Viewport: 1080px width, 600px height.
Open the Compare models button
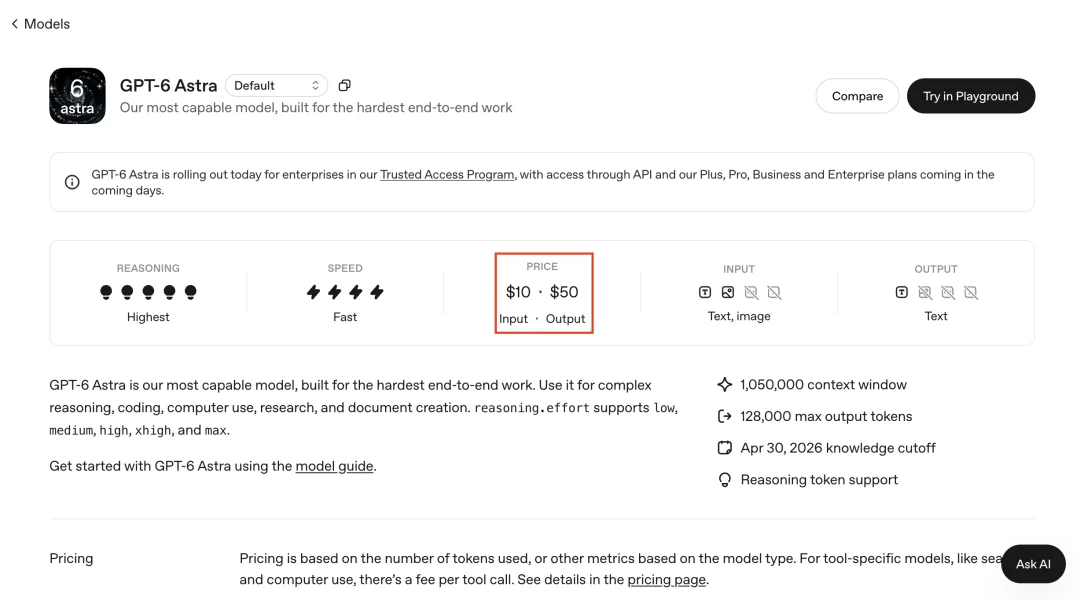point(858,96)
